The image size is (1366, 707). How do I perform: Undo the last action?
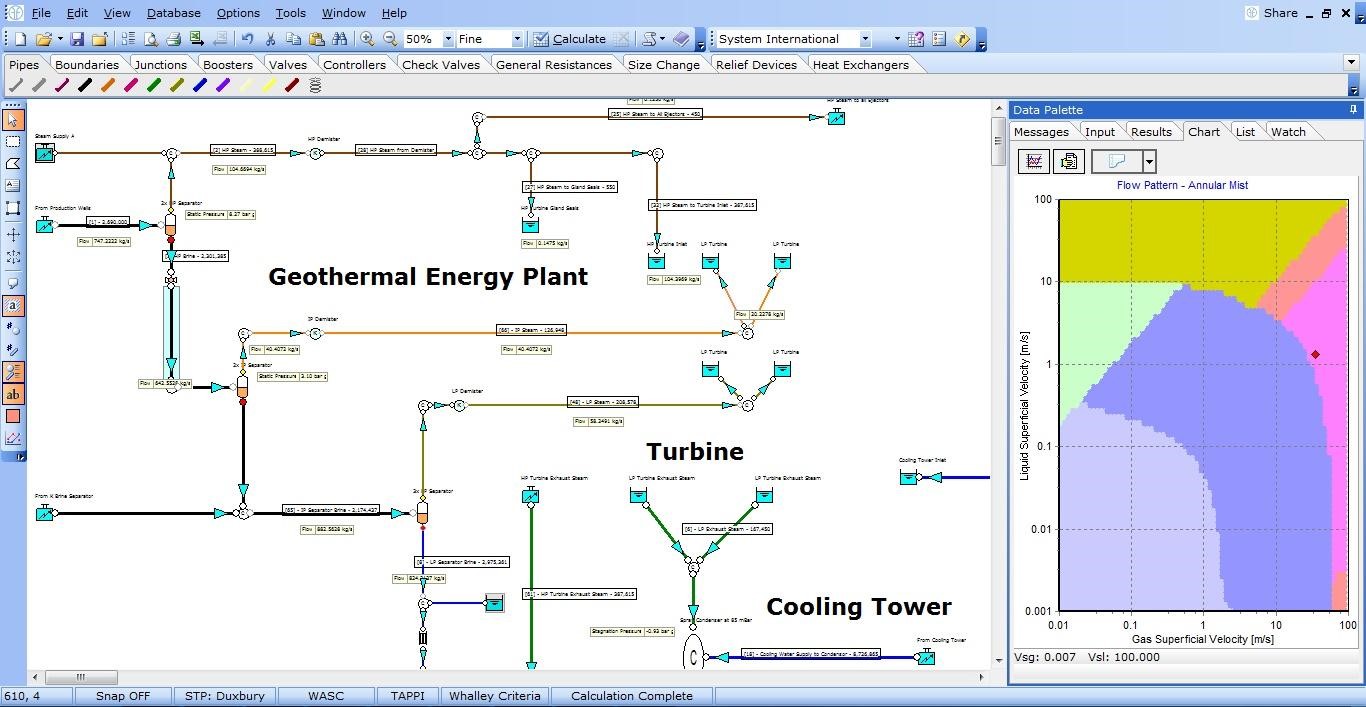[x=248, y=39]
